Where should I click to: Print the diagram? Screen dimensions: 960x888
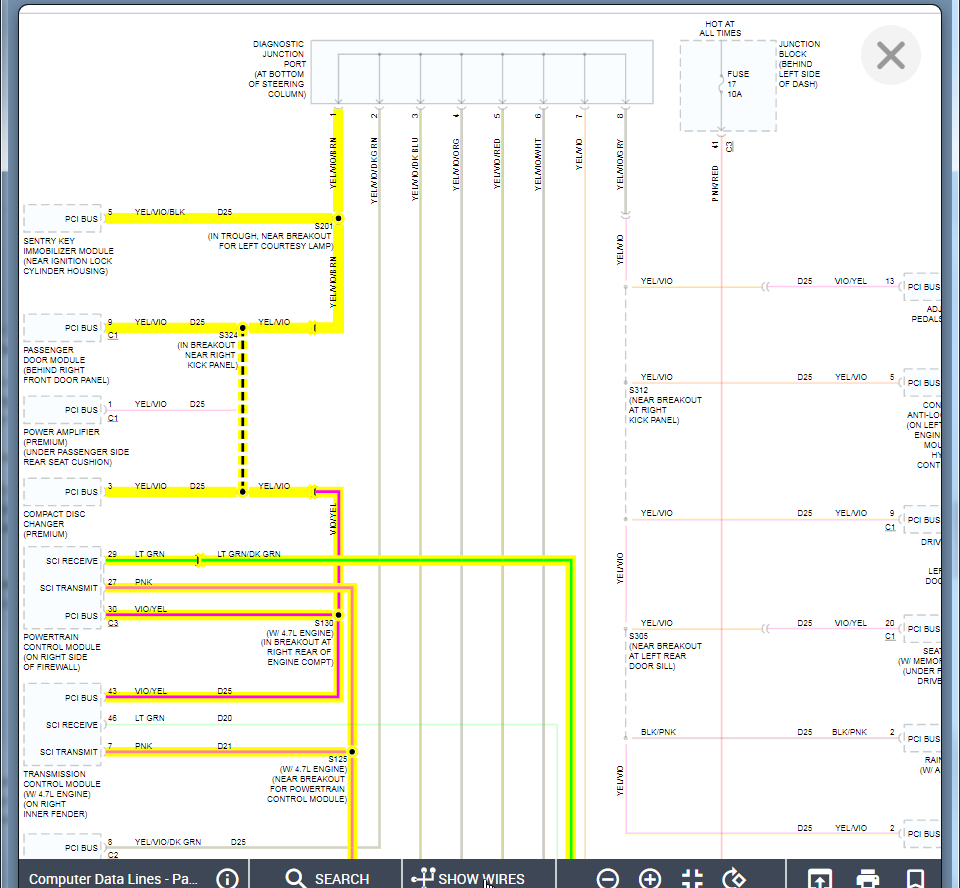[x=868, y=878]
